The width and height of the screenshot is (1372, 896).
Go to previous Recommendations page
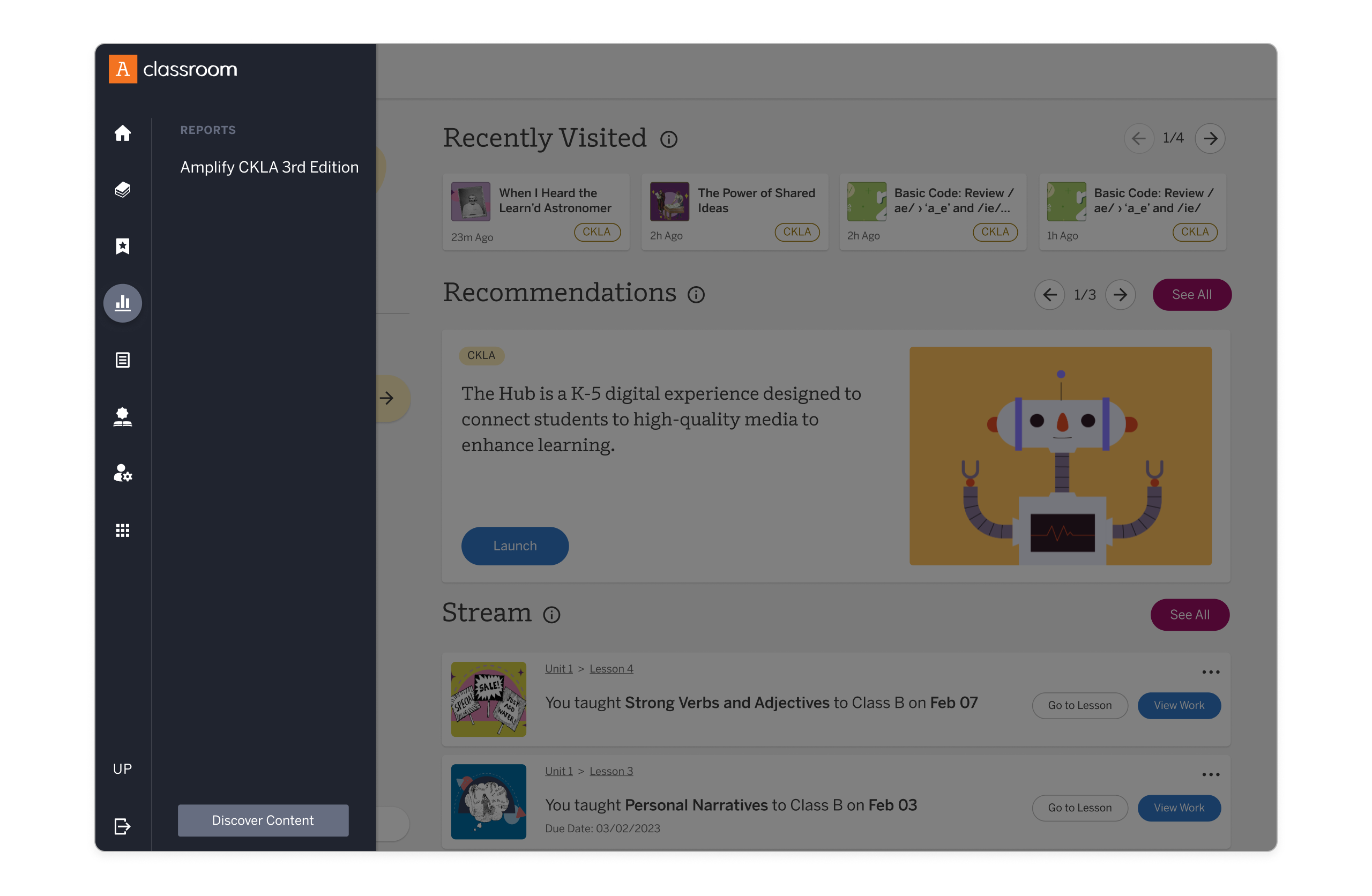1049,295
